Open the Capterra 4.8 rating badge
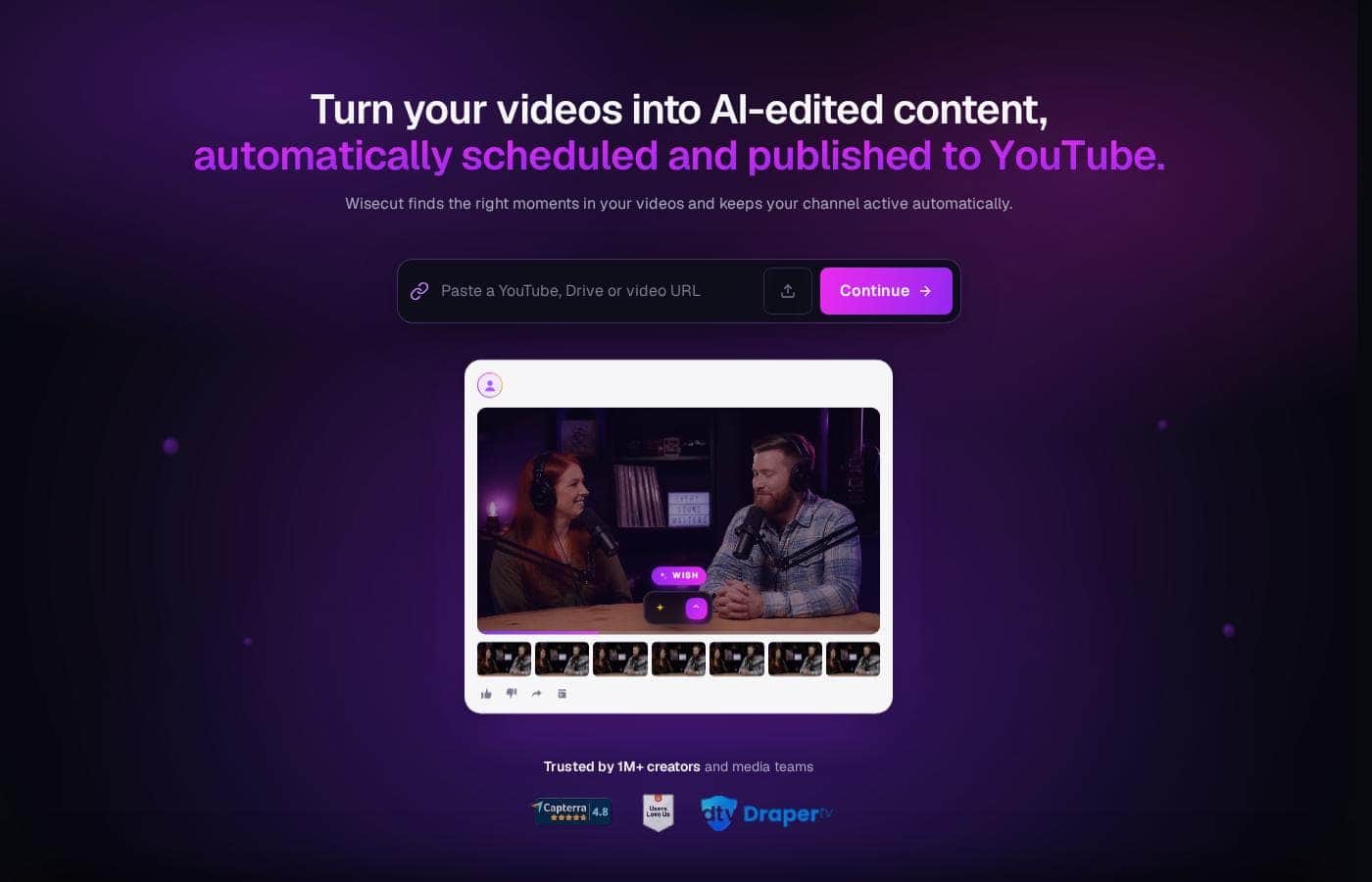Screen dimensions: 1372x882 pos(571,811)
